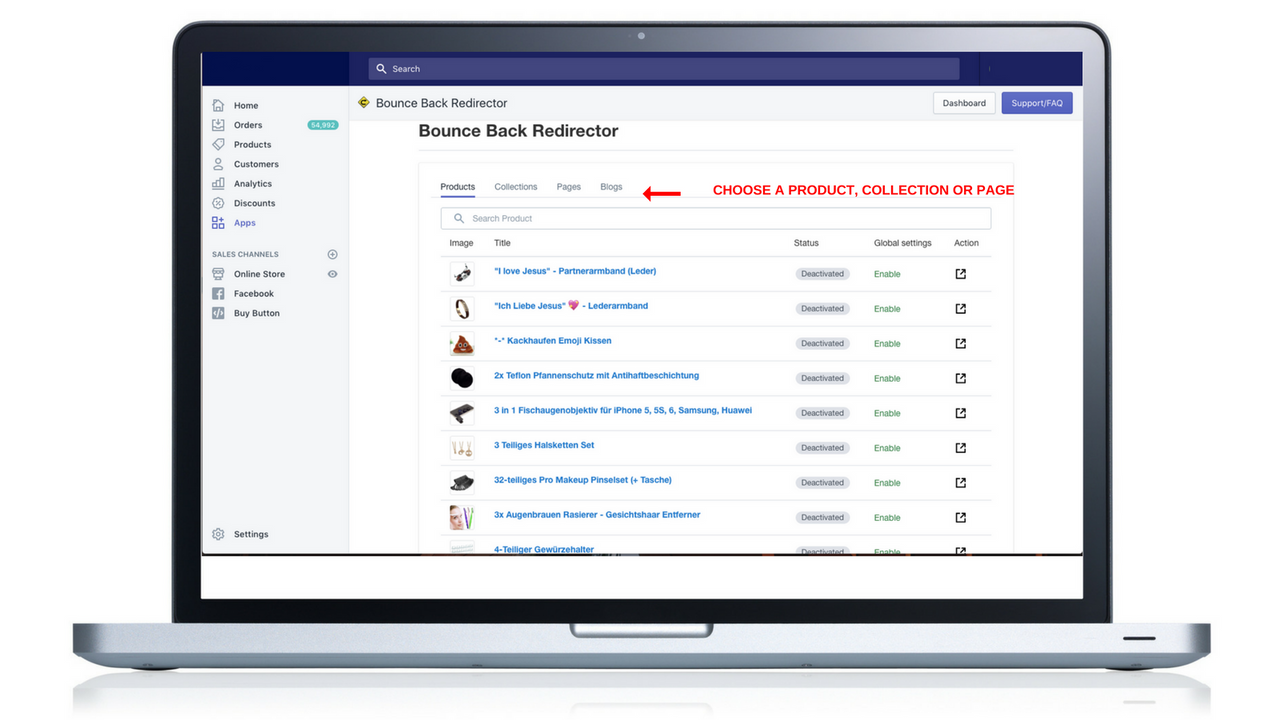Add a sales channel with the plus button
Screen dimensions: 1280x720
[331, 254]
